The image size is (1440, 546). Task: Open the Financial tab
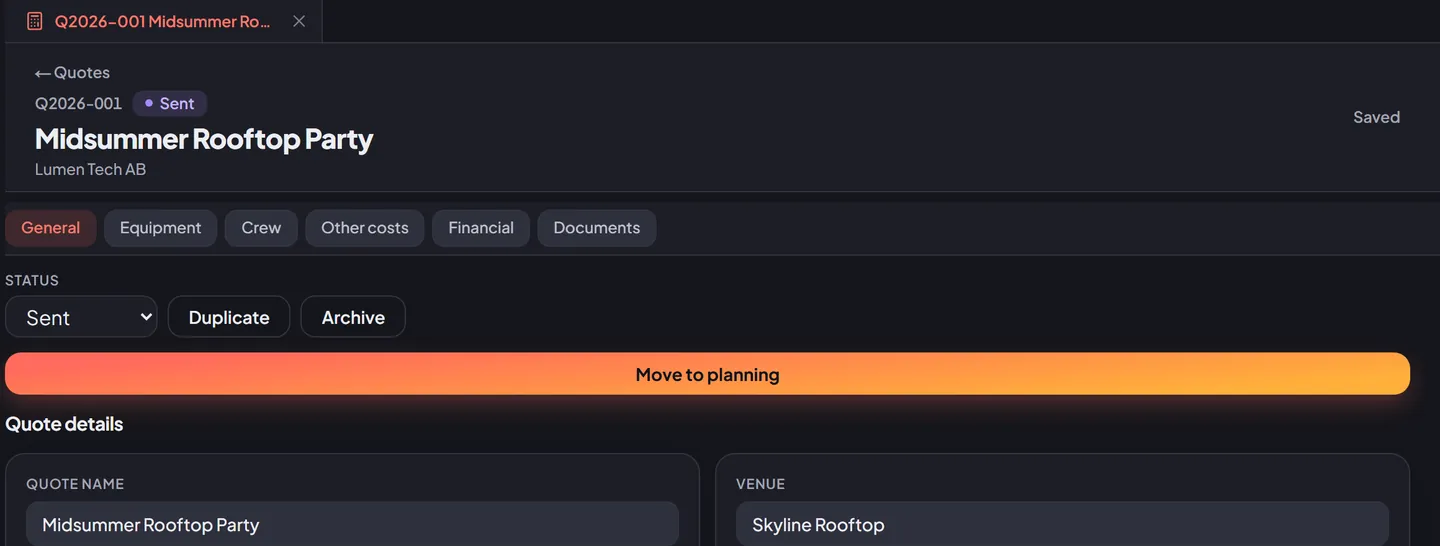coord(481,228)
